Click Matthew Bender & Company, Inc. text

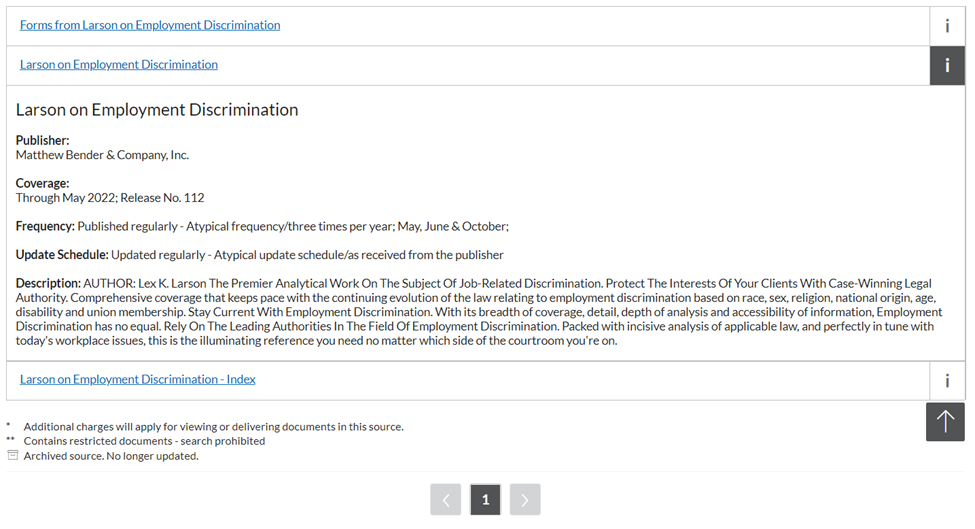(x=102, y=155)
